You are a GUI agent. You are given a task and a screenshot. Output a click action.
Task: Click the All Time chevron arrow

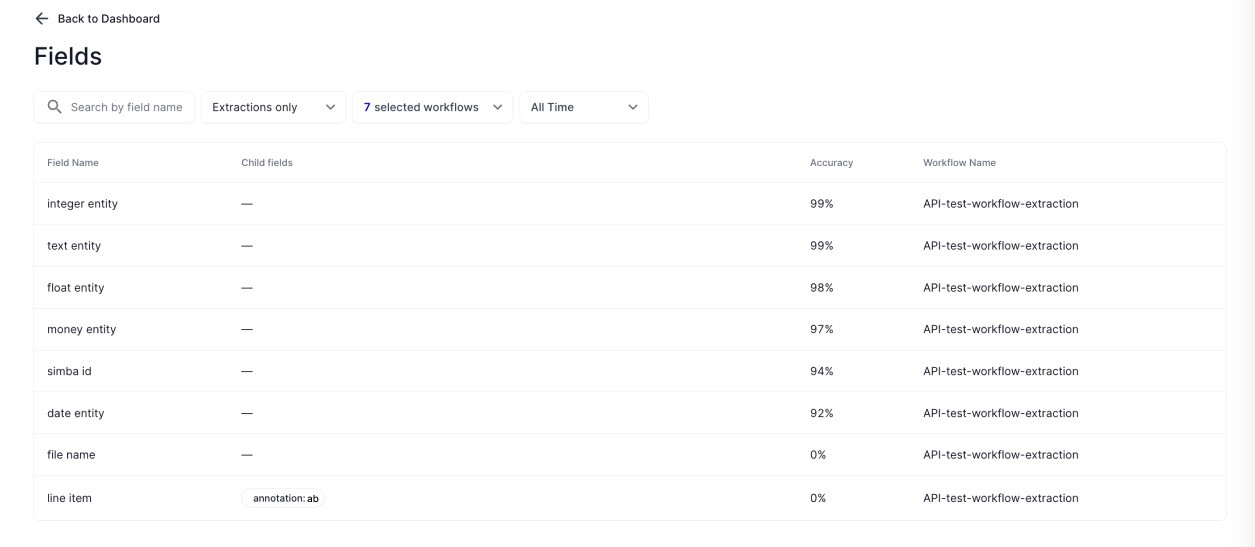click(633, 107)
